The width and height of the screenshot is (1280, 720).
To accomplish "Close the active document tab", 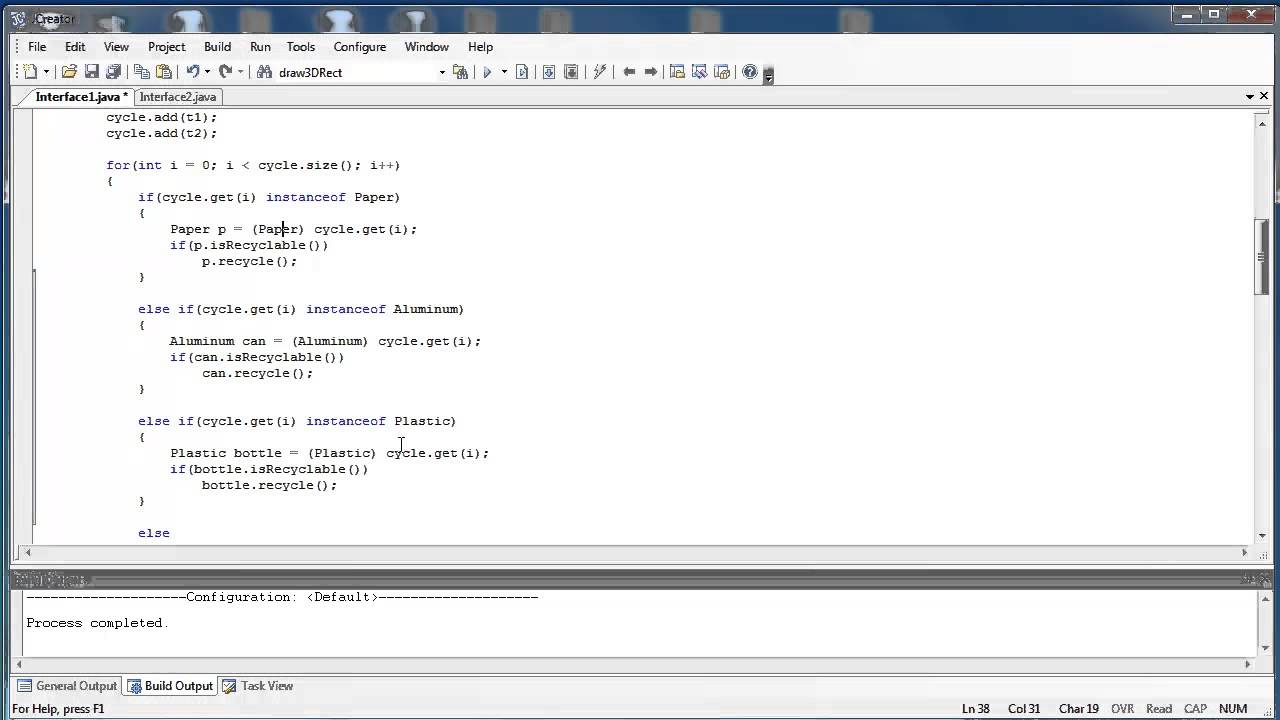I will click(1265, 97).
